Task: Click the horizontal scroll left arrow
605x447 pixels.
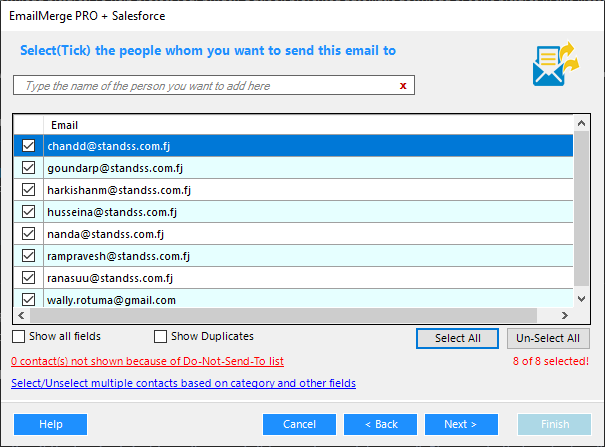Action: (x=22, y=315)
